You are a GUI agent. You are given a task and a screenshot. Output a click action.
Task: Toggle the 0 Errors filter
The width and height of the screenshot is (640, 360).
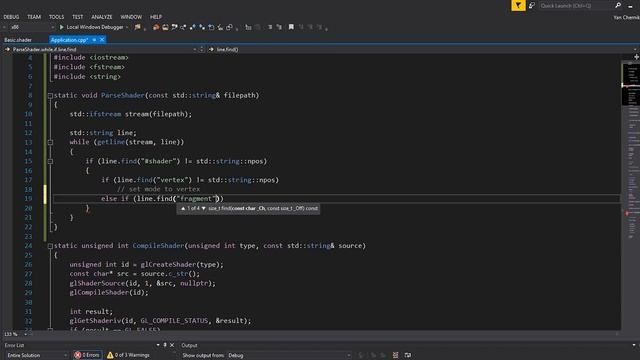[87, 356]
